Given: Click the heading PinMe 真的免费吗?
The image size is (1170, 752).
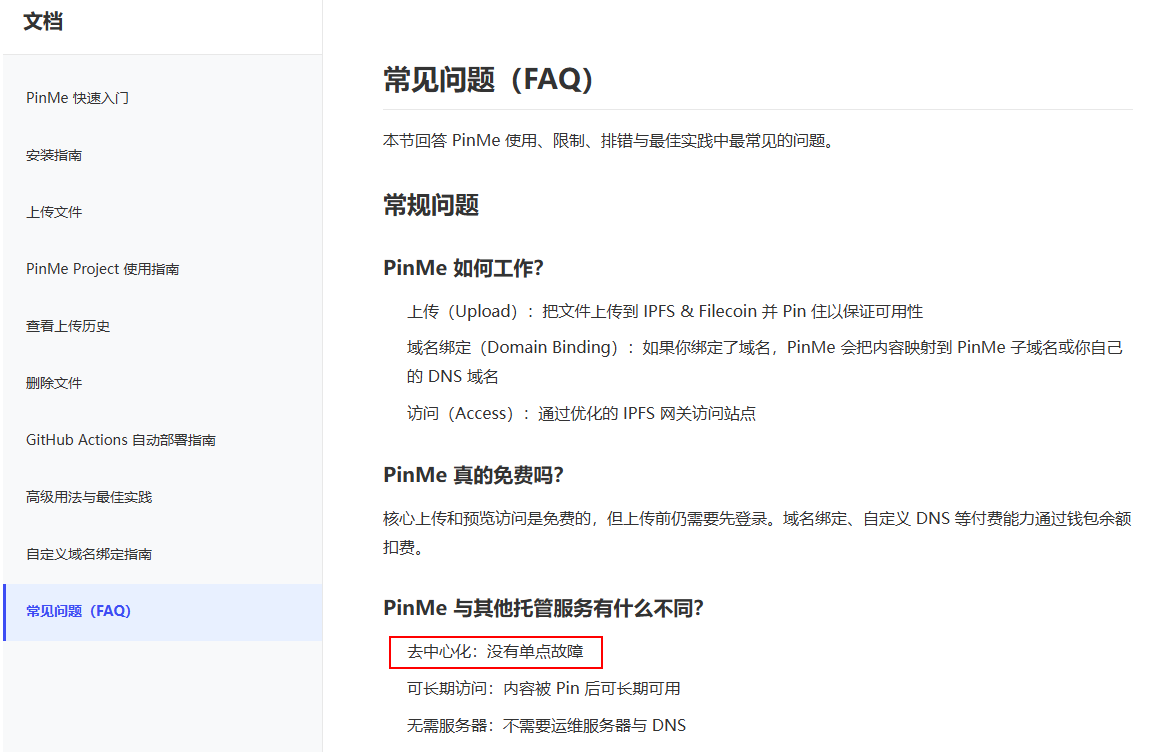Looking at the screenshot, I should (x=473, y=475).
